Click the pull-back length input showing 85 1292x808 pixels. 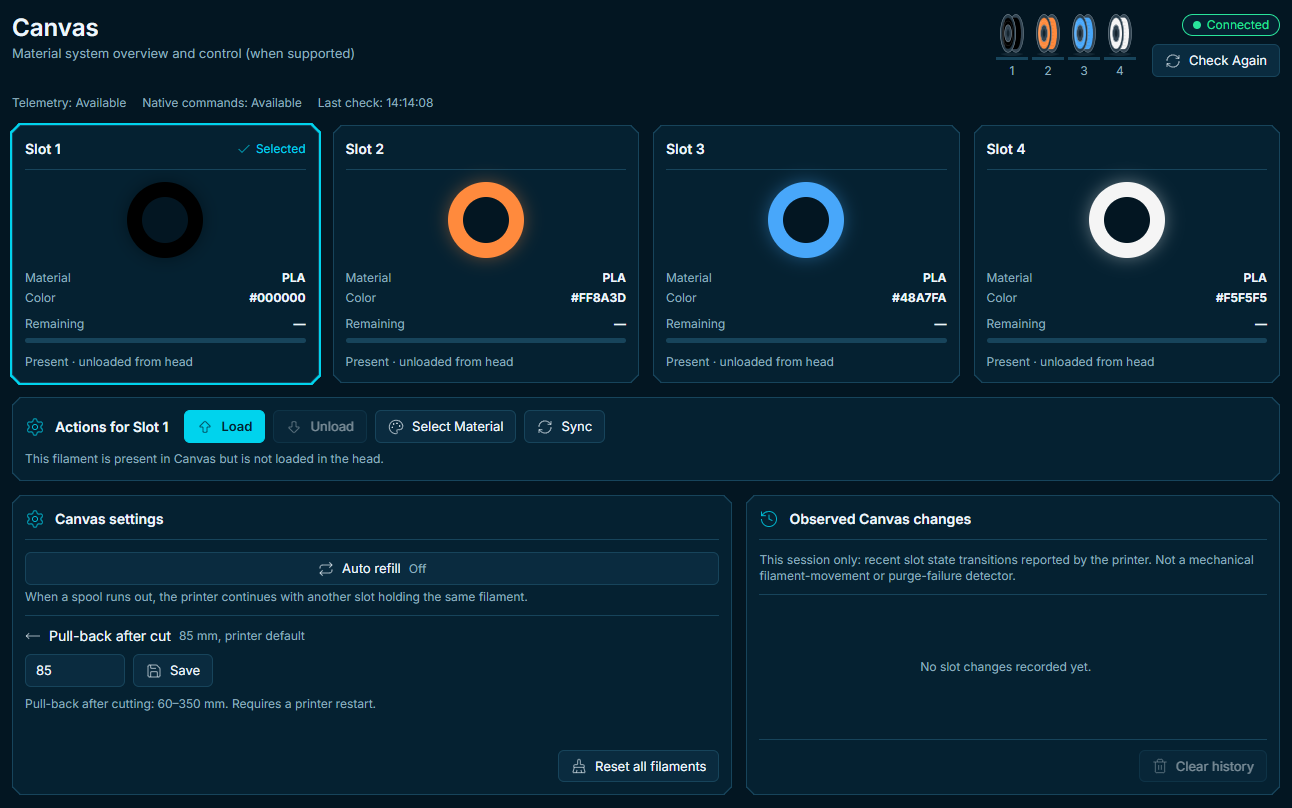(75, 671)
